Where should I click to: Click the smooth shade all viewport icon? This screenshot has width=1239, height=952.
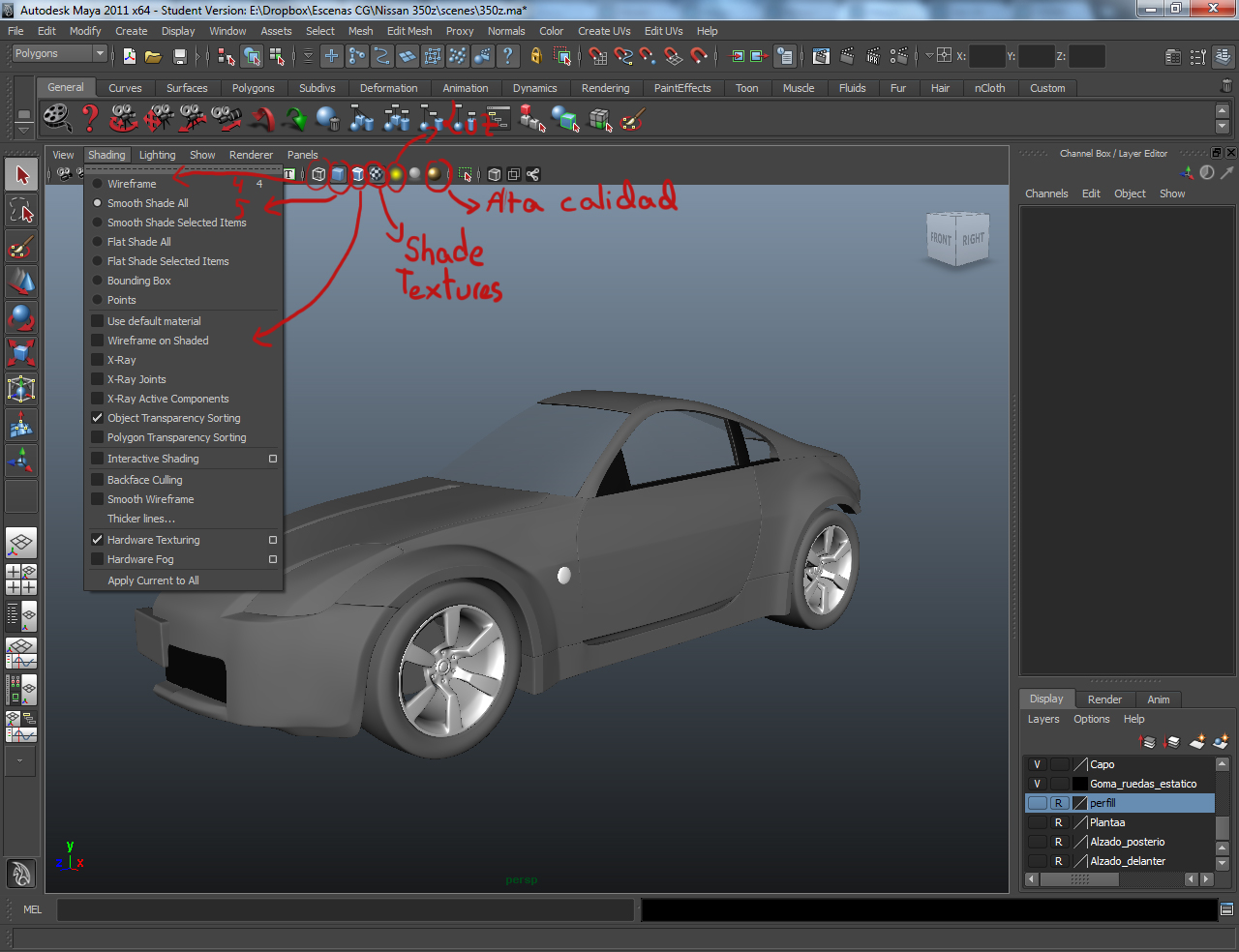pyautogui.click(x=338, y=174)
